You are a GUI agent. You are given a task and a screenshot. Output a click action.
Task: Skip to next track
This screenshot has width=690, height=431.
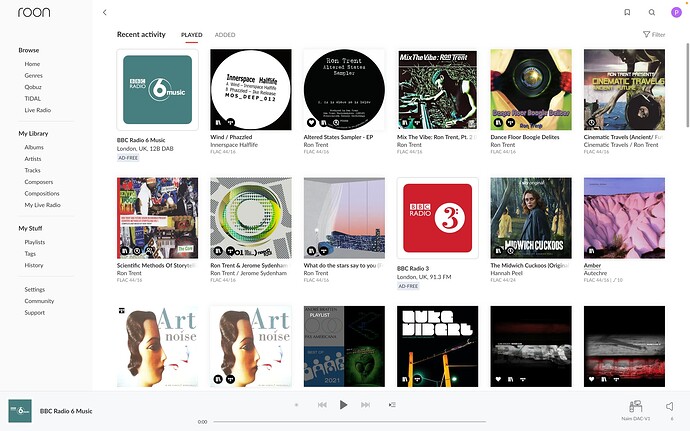pyautogui.click(x=365, y=405)
